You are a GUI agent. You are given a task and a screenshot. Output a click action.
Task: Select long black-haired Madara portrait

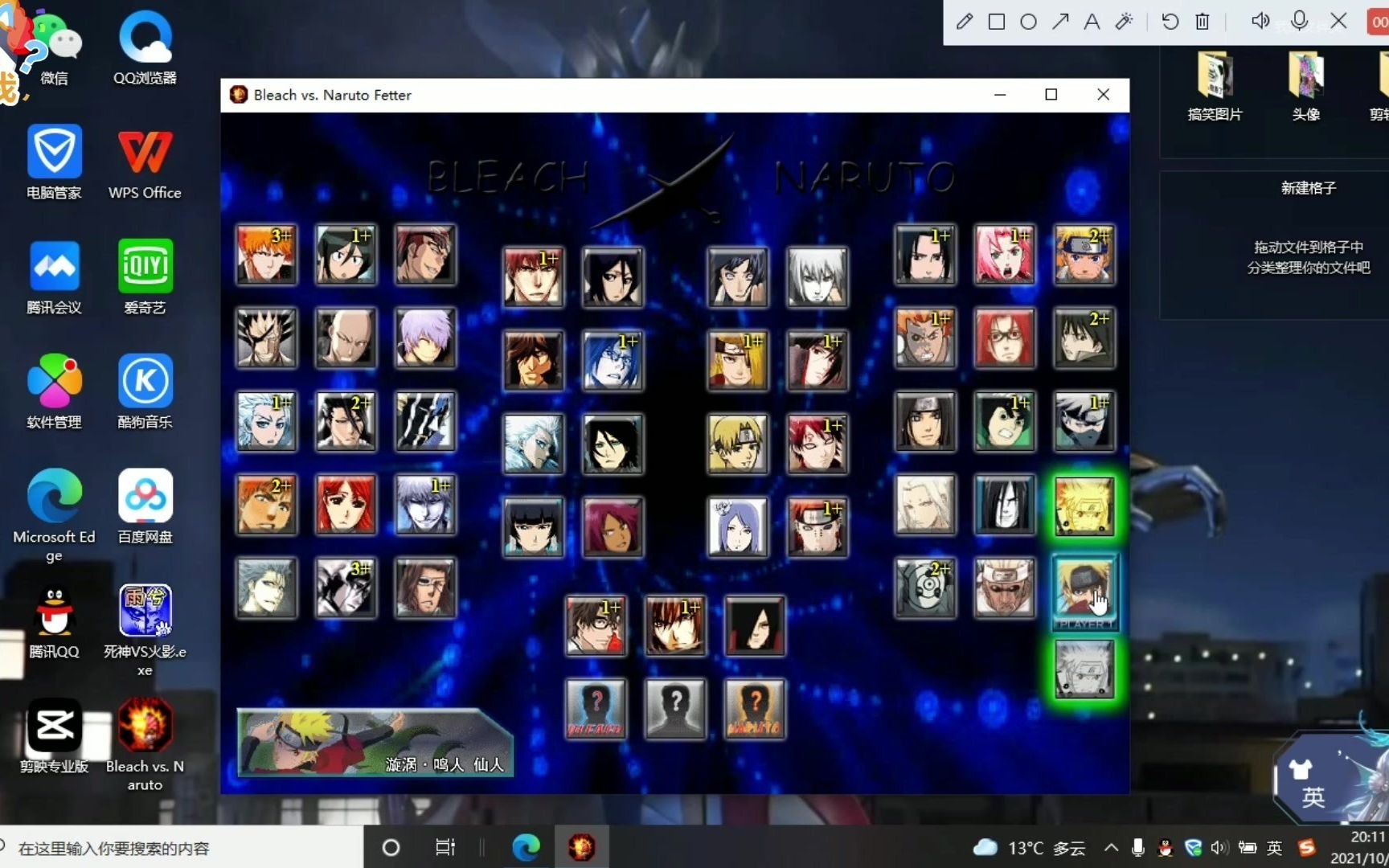click(x=755, y=626)
